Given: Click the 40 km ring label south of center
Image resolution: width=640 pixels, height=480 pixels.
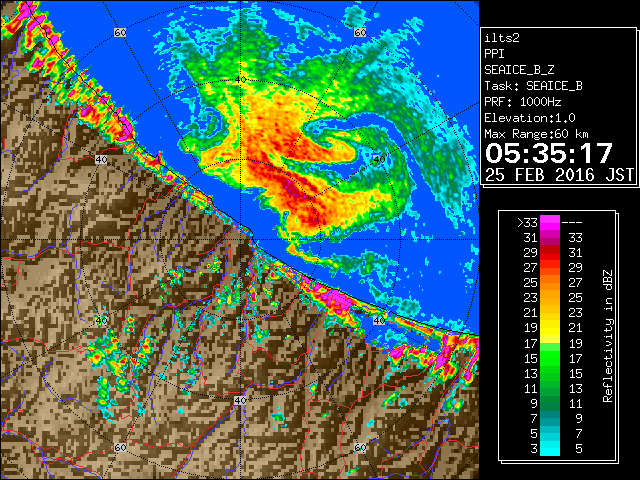Looking at the screenshot, I should click(240, 400).
